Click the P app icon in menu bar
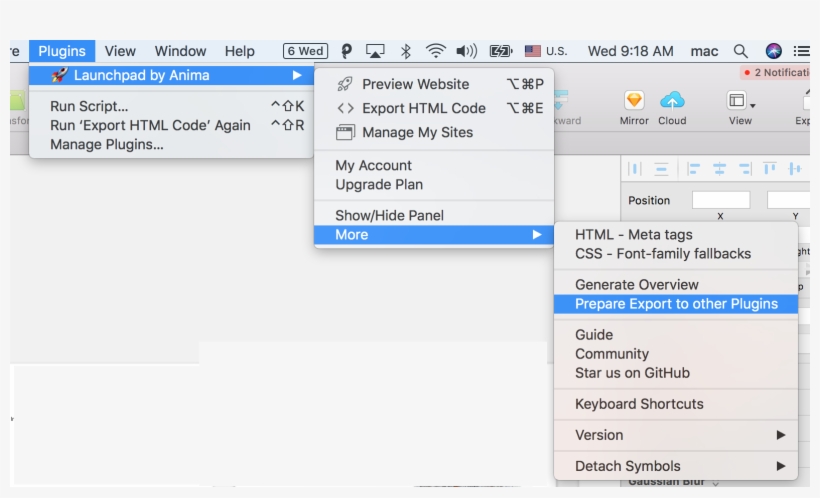The height and width of the screenshot is (498, 820). click(346, 51)
